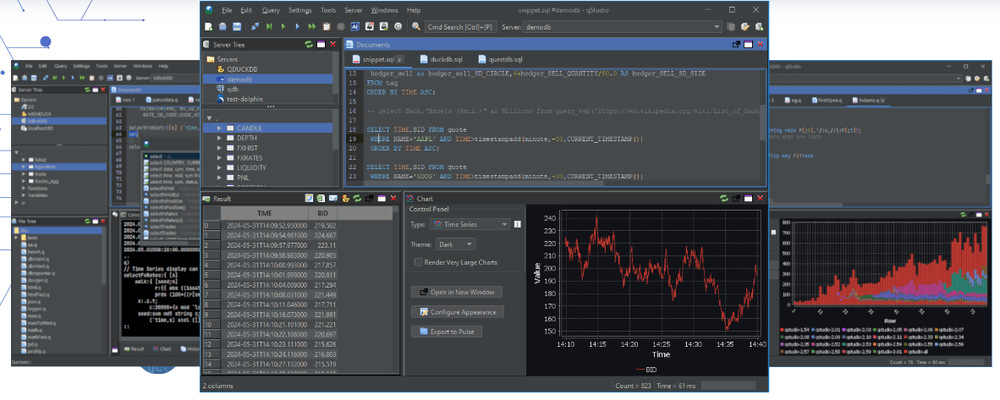Open the chart Type Time Series dropdown
This screenshot has width=1000, height=400.
[x=469, y=225]
